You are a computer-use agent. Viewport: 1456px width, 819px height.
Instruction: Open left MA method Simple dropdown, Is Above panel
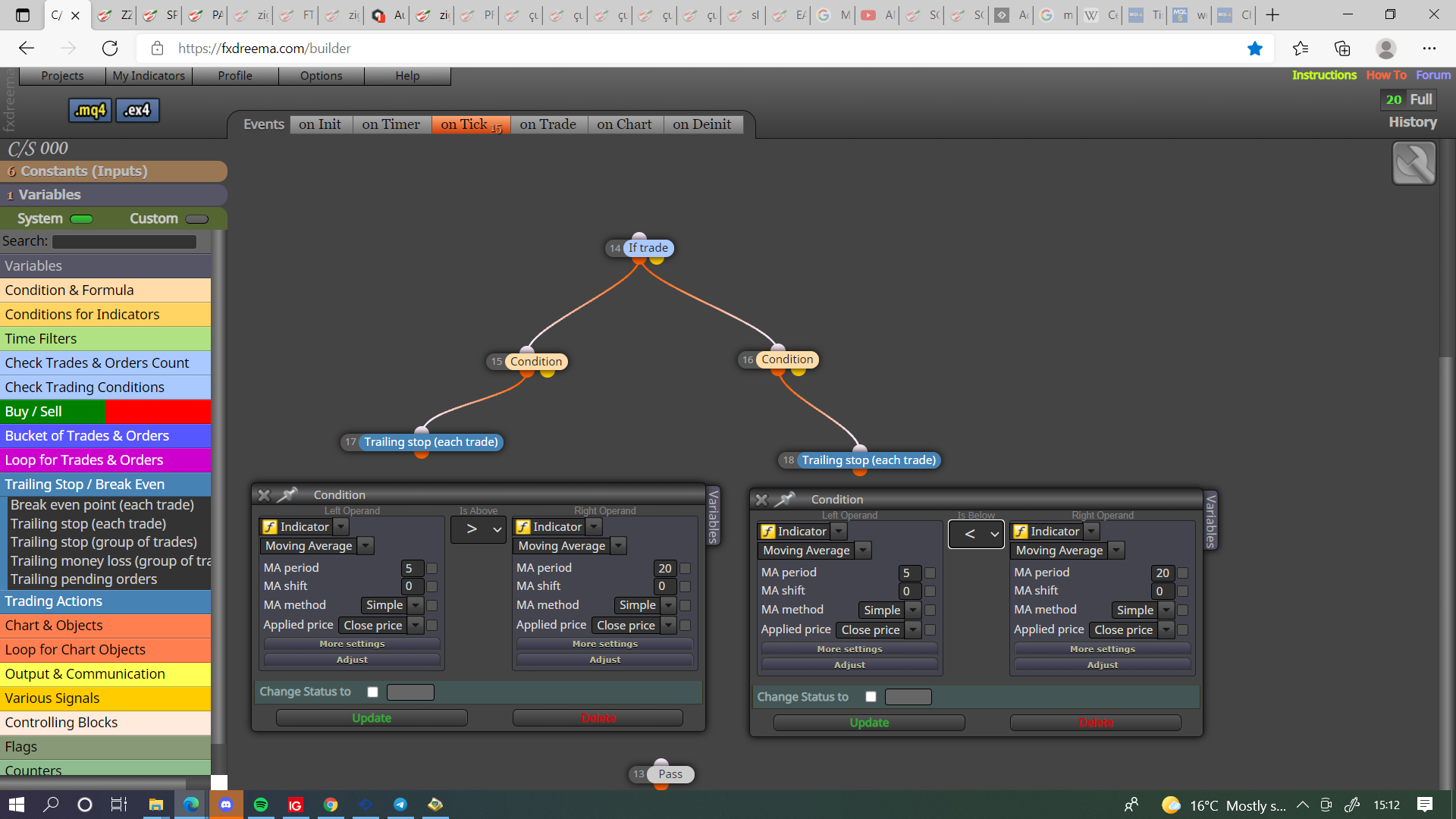(416, 605)
